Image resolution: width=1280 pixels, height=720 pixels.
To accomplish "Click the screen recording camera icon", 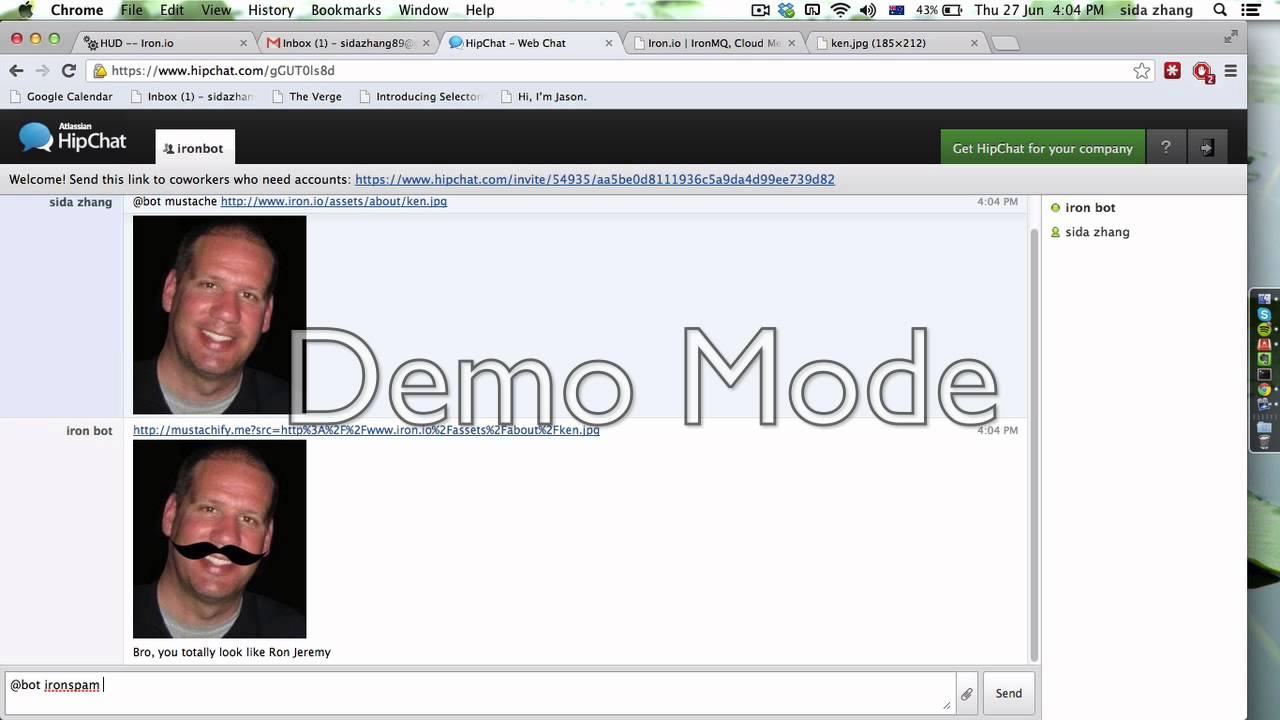I will click(760, 10).
